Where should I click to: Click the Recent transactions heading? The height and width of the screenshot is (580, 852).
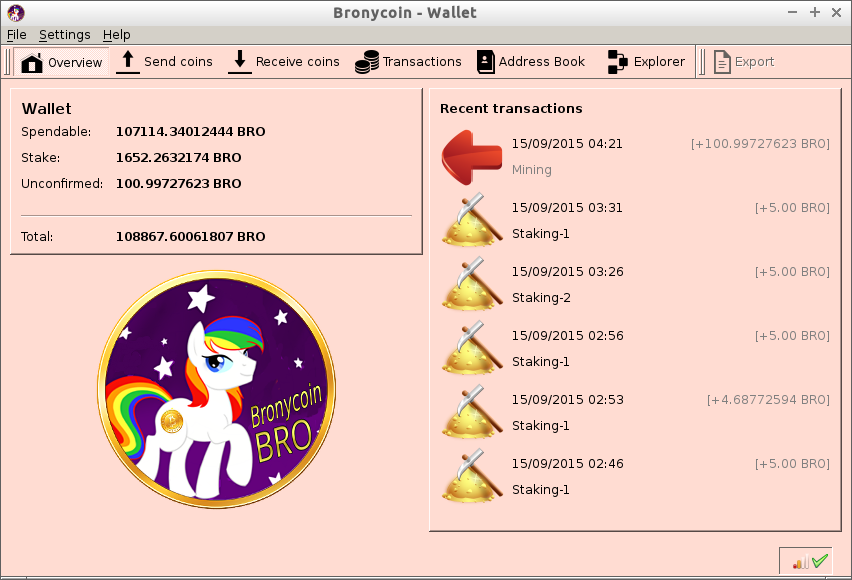511,109
